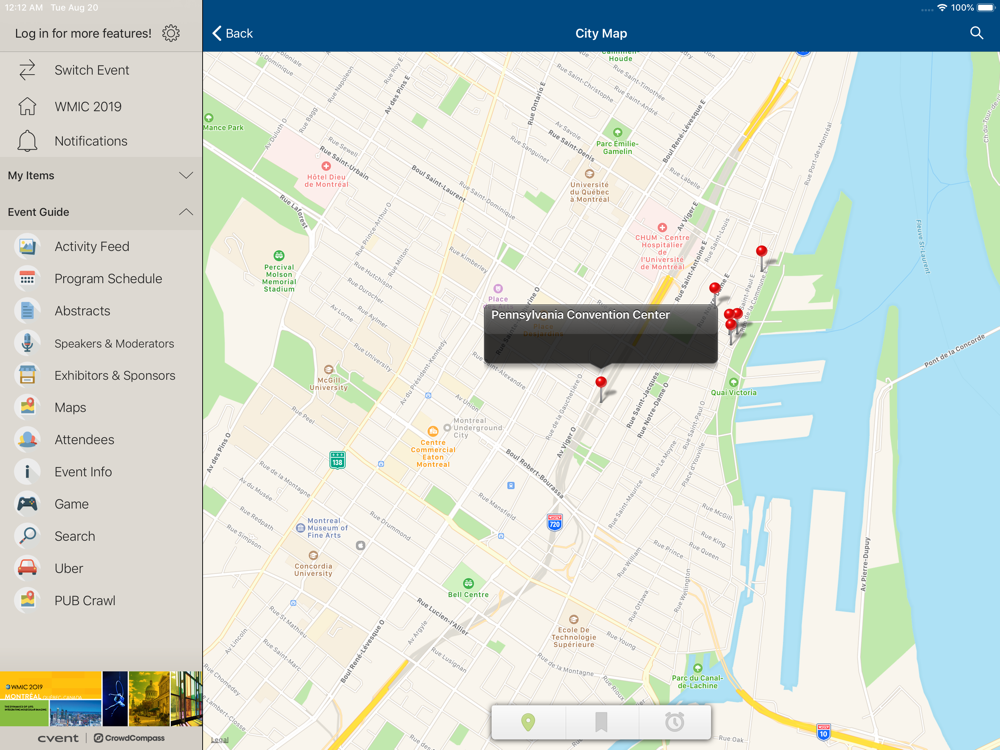
Task: Tap the Hôtel Dieu de Montréal marker
Action: [x=326, y=166]
